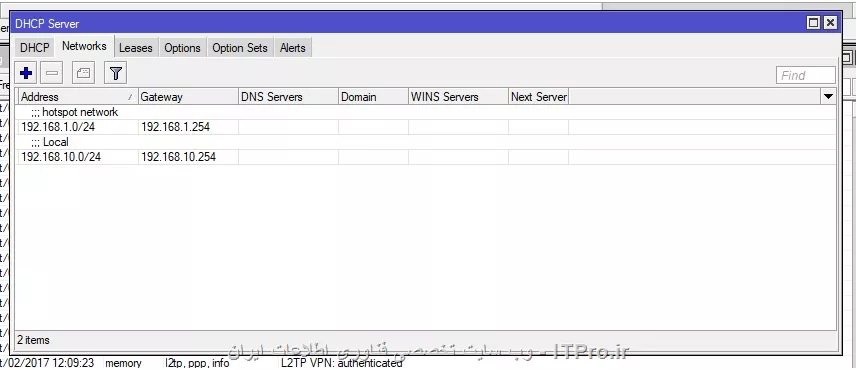Click the WINS Servers column header
The image size is (856, 370).
[458, 97]
